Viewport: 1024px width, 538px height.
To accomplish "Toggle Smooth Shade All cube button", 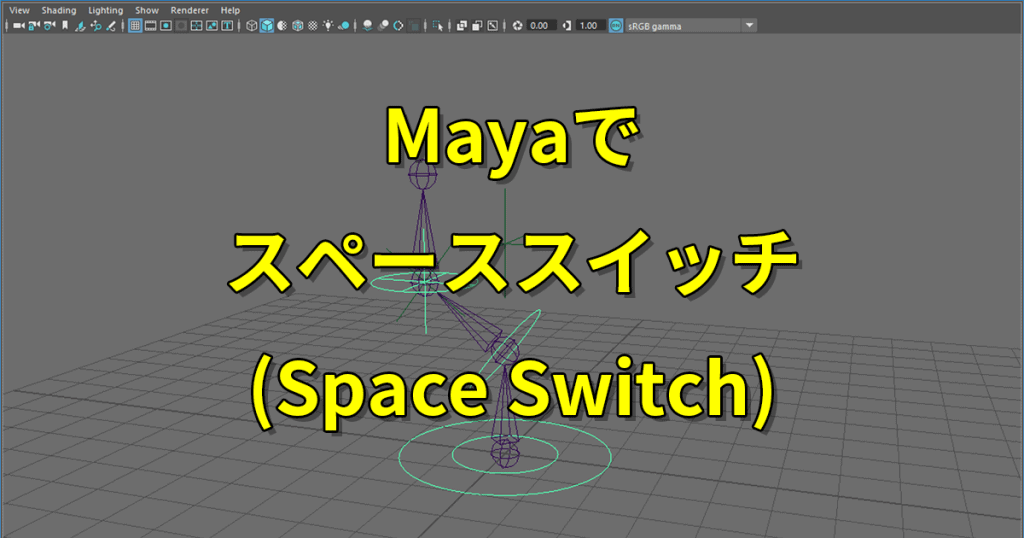I will coord(267,25).
